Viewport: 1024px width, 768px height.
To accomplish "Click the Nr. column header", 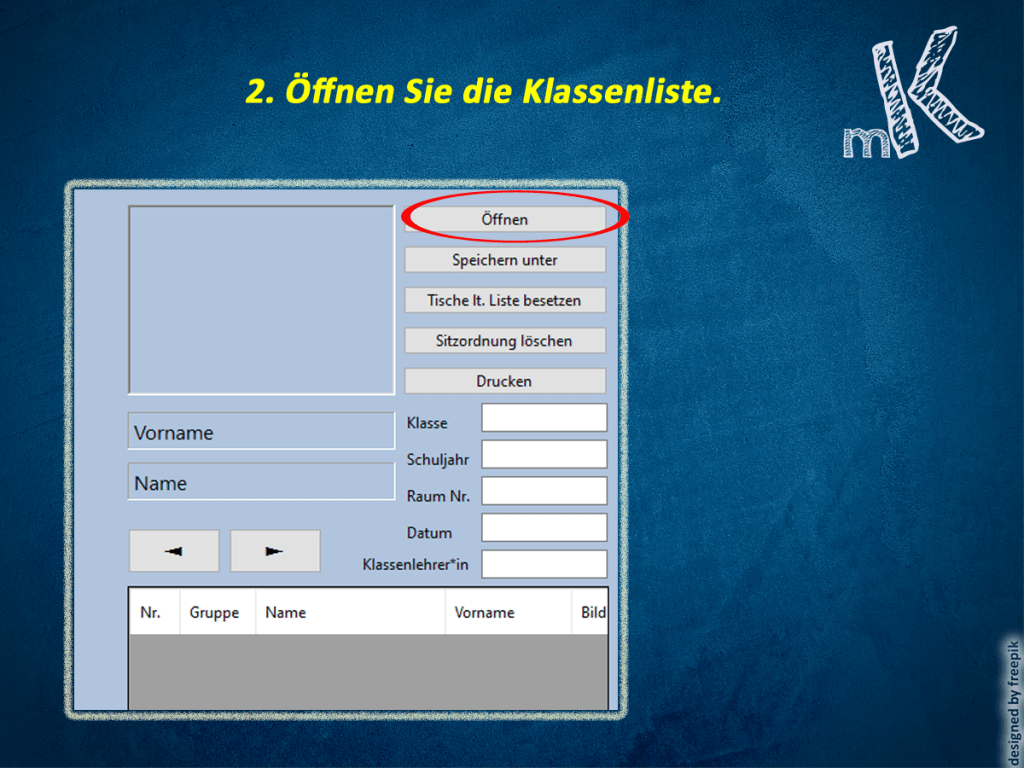I will coord(151,612).
